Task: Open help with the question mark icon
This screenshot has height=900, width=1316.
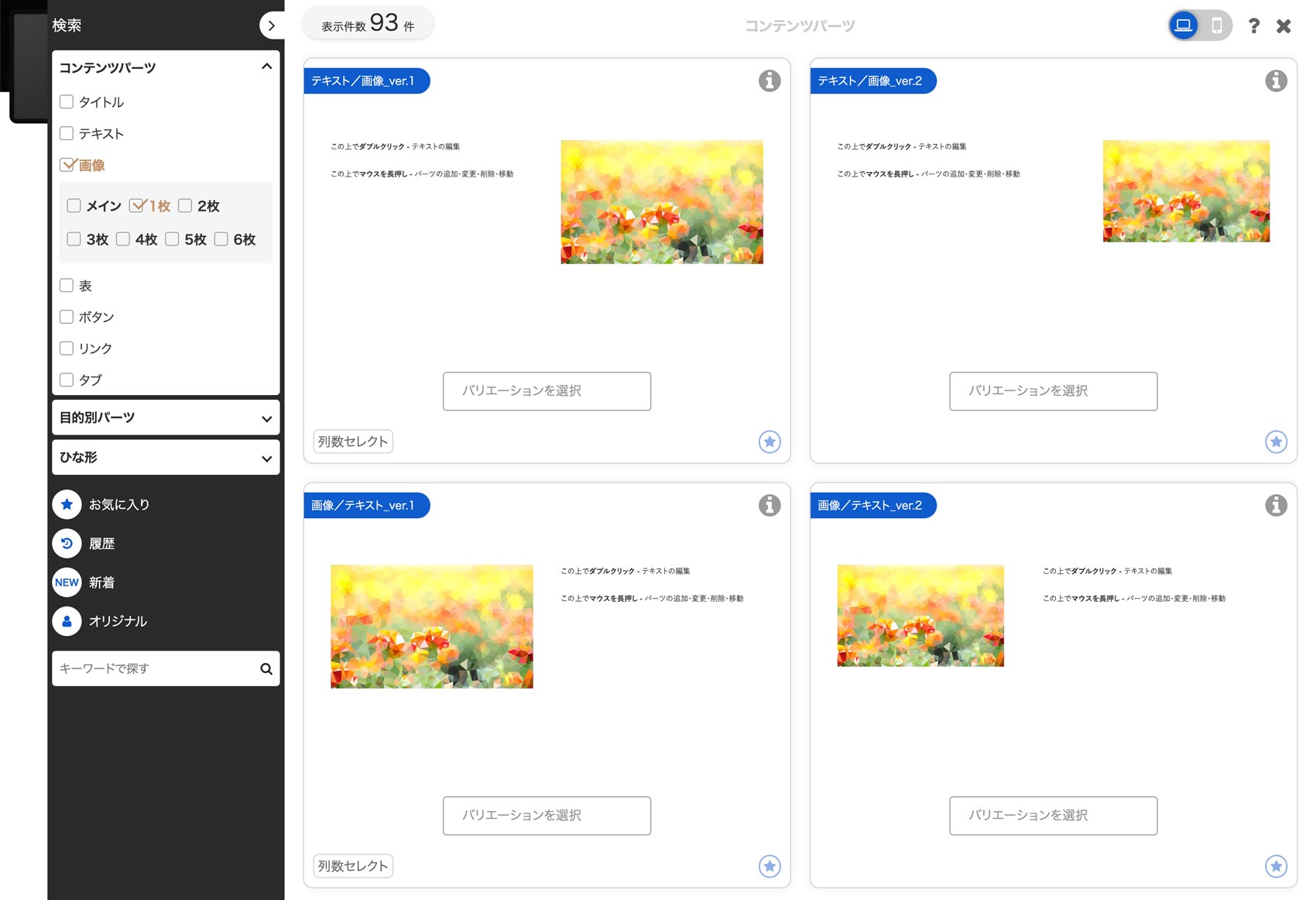Action: coord(1254,26)
